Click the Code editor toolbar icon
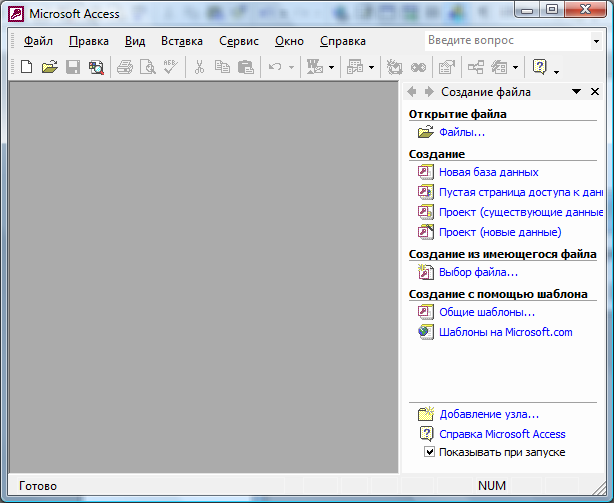The height and width of the screenshot is (503, 614). tap(394, 67)
